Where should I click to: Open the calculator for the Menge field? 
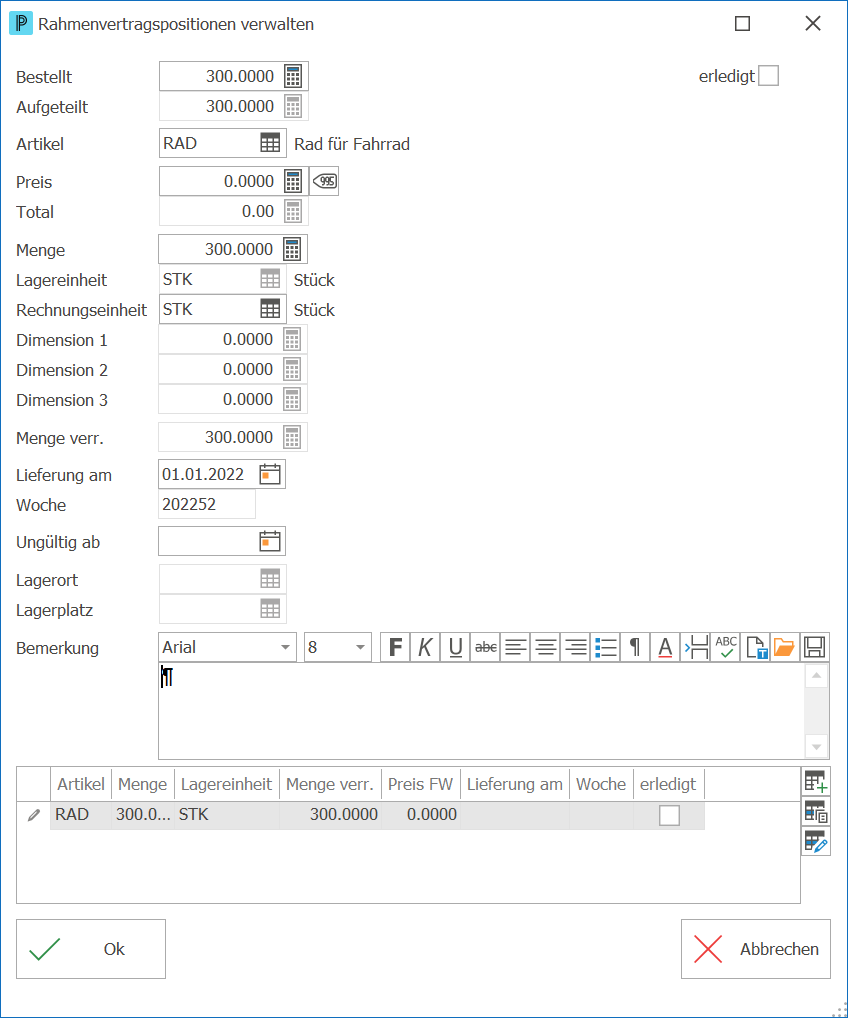tap(292, 249)
